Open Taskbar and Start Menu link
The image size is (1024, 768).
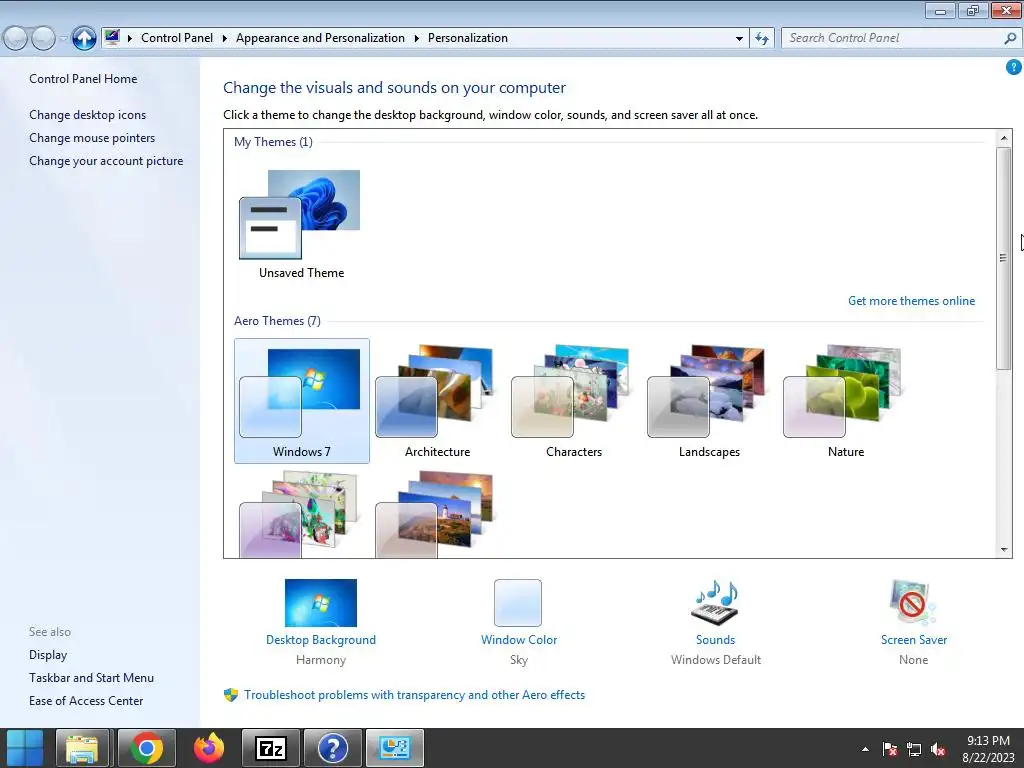coord(91,678)
